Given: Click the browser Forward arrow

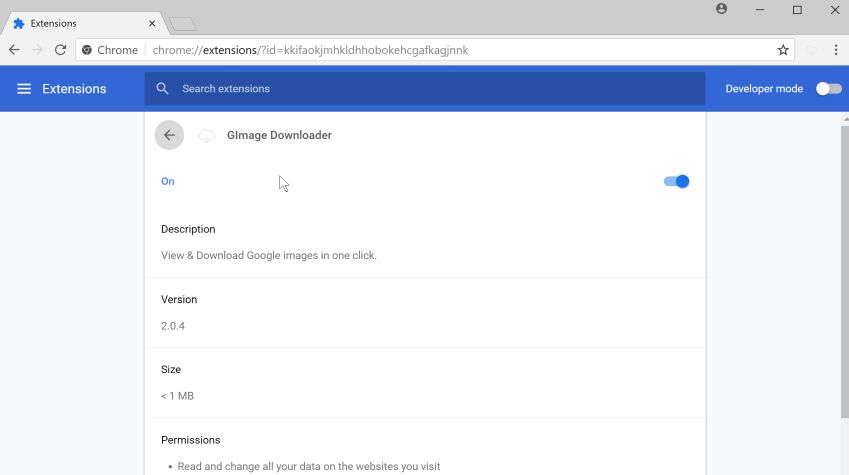Looking at the screenshot, I should [x=37, y=50].
